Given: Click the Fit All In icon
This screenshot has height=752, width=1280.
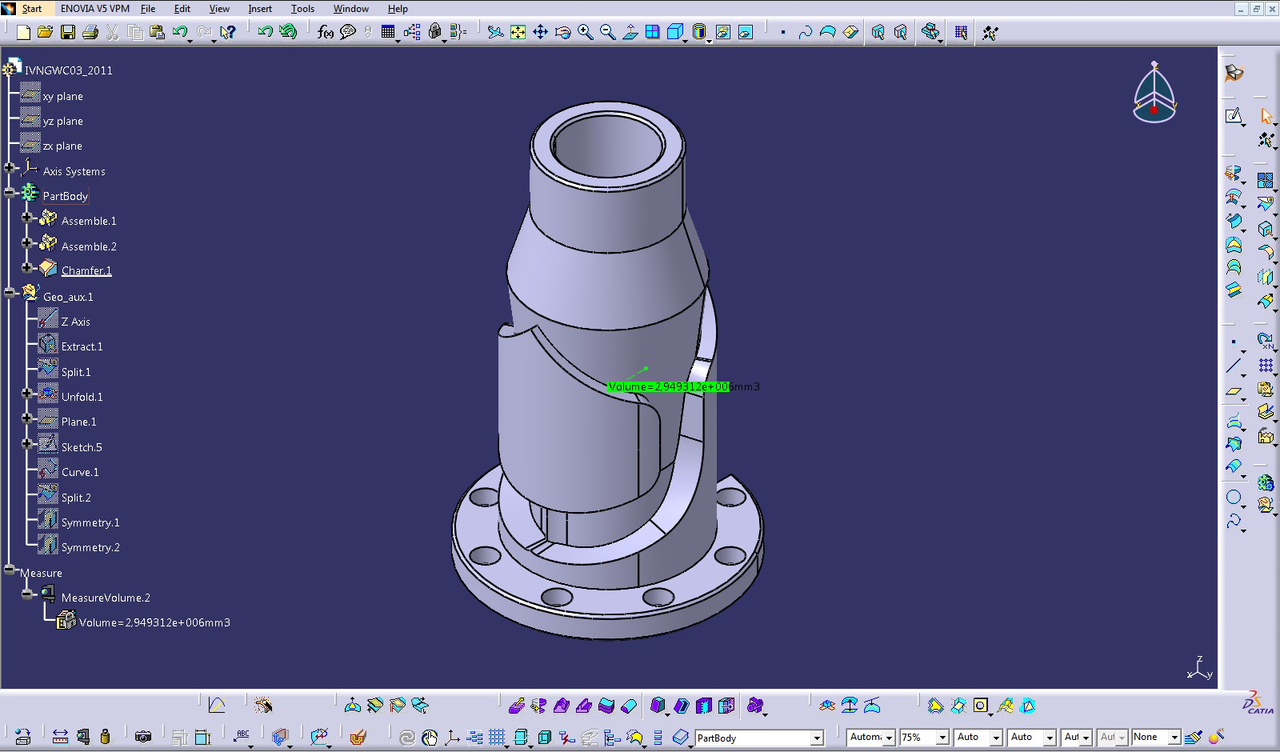Looking at the screenshot, I should click(x=518, y=32).
